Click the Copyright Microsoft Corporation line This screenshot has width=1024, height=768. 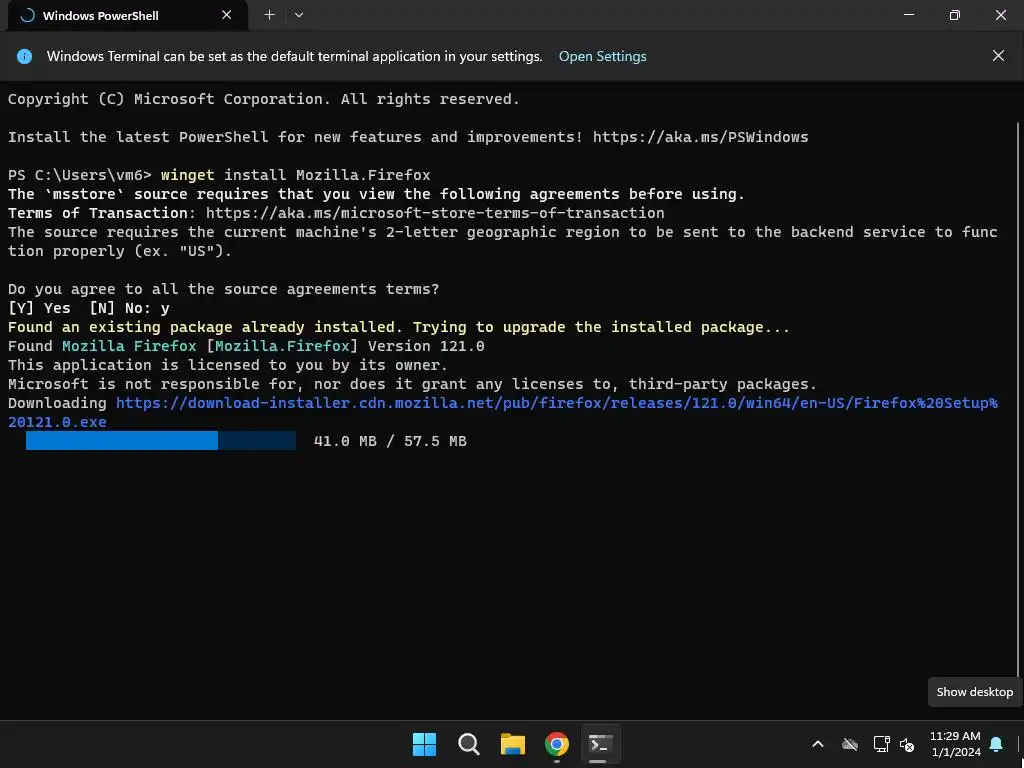tap(264, 99)
